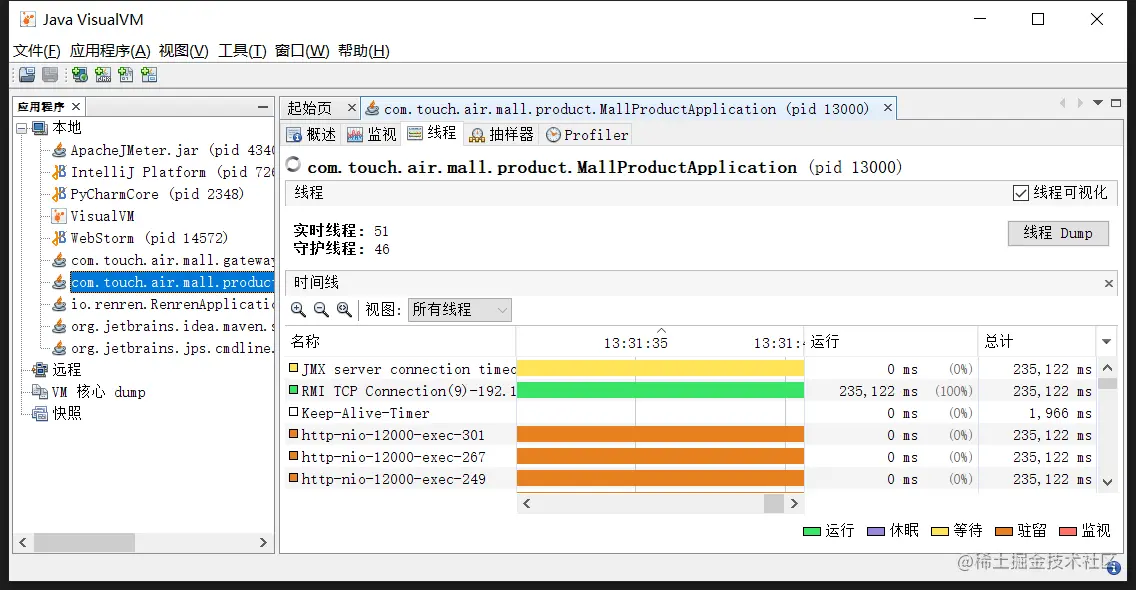This screenshot has height=590, width=1136.
Task: Select org.jetbrains.jps.cmdline node
Action: click(x=163, y=348)
